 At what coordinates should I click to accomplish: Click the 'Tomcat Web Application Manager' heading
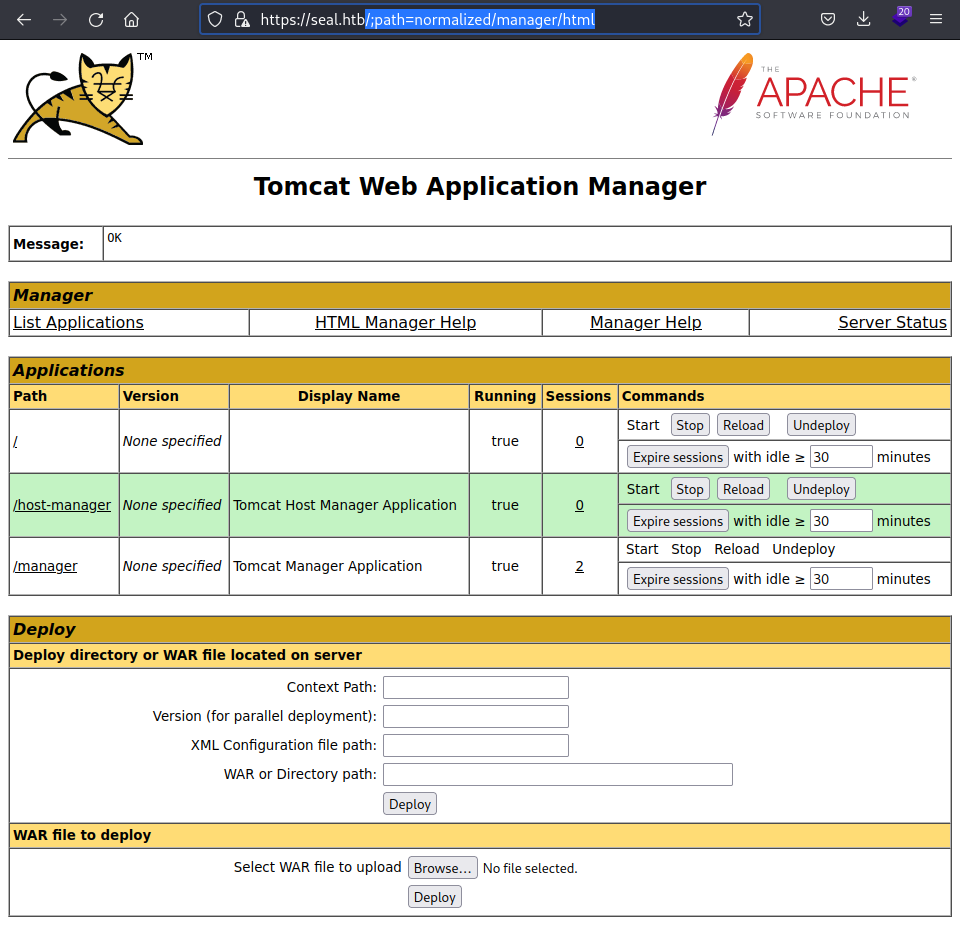point(480,186)
